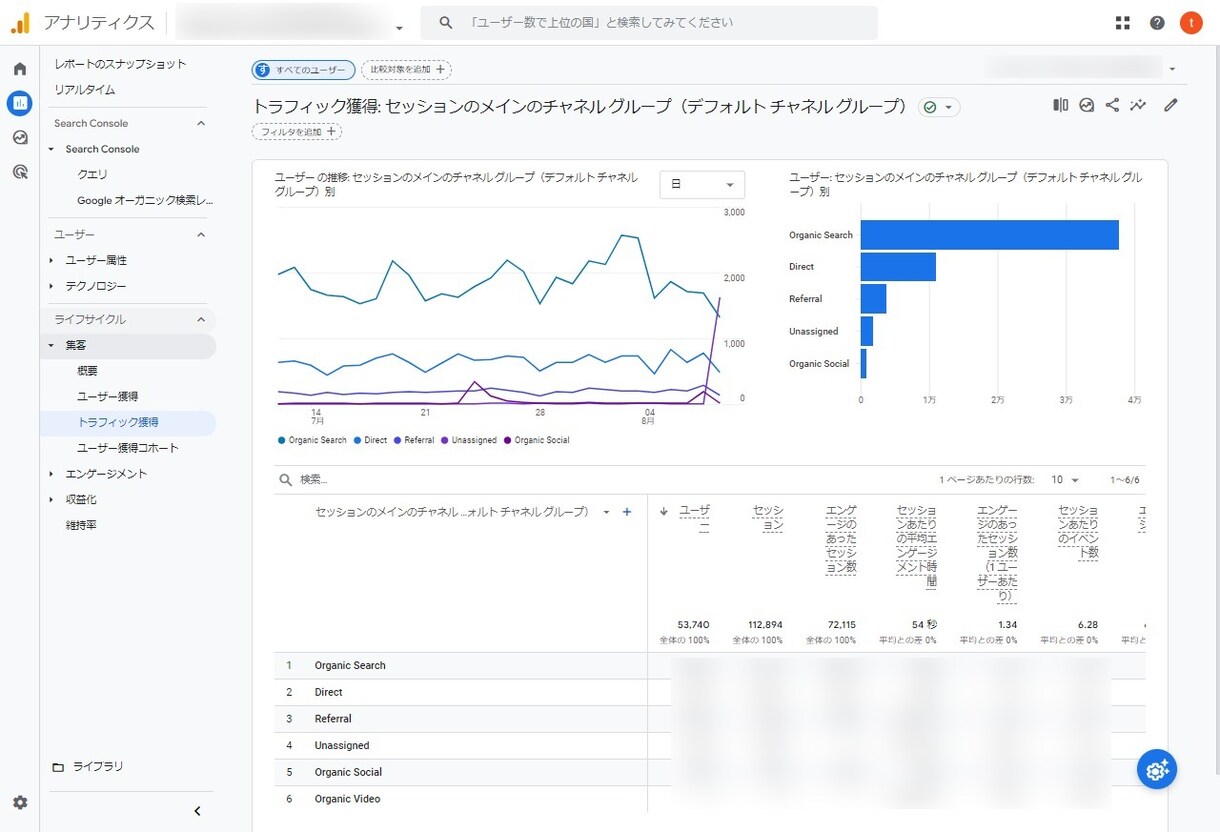Open the floating insights gear button

[x=1157, y=769]
